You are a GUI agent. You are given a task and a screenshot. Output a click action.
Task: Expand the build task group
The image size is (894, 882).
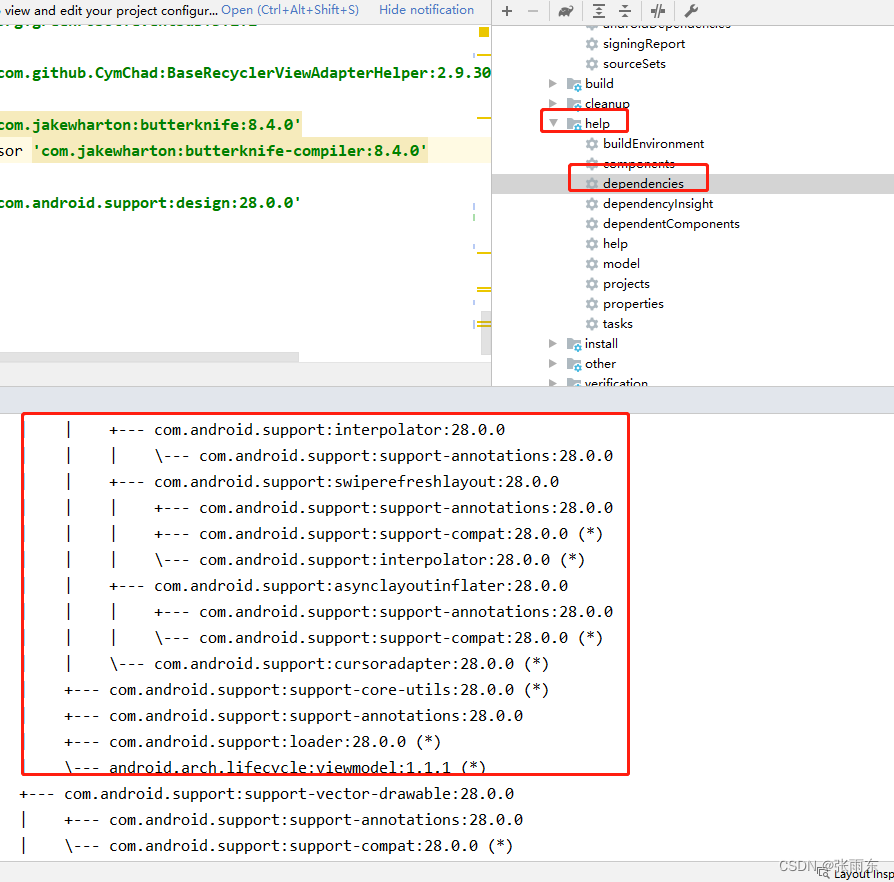coord(553,83)
